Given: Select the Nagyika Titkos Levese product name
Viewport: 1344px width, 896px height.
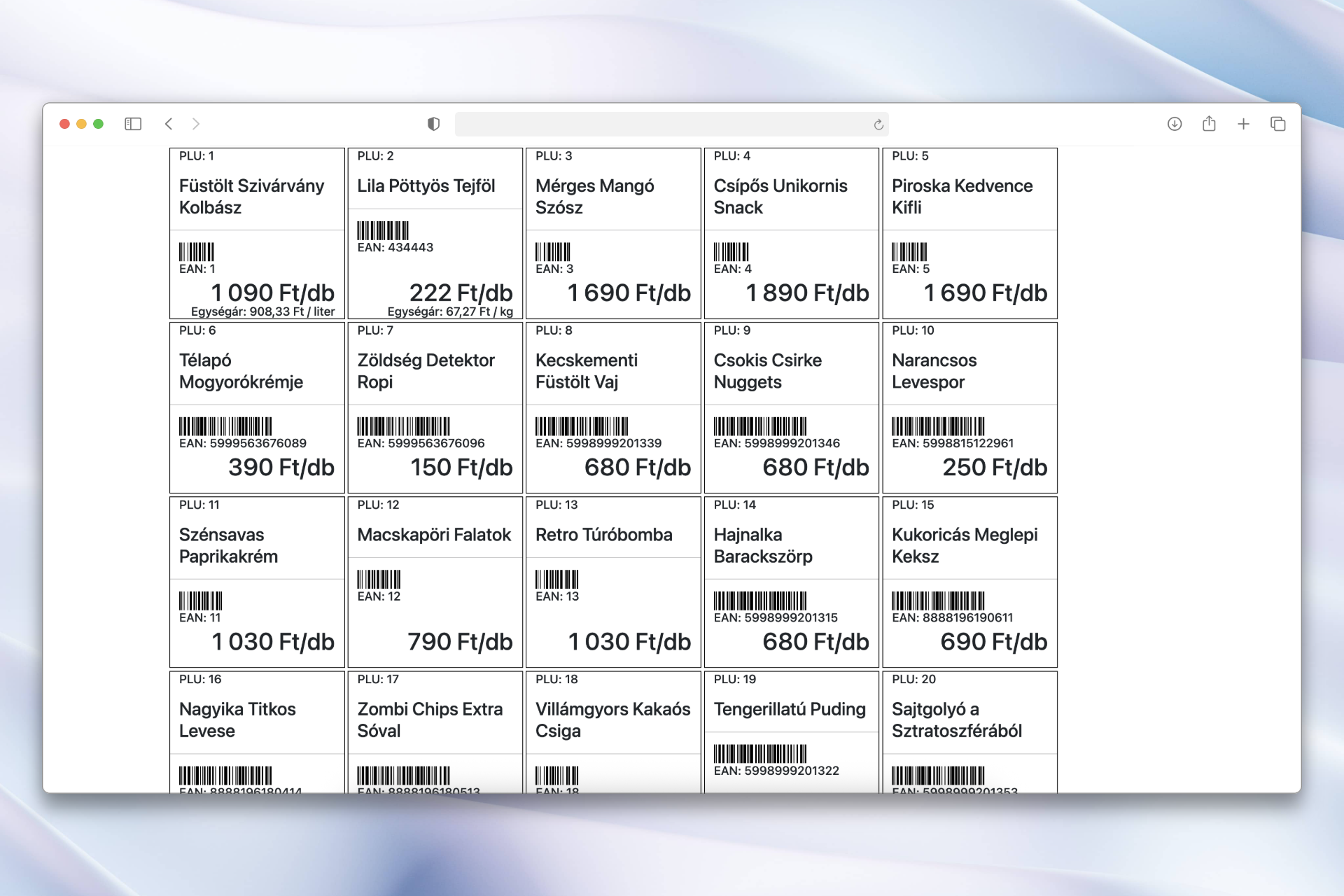Looking at the screenshot, I should point(237,720).
